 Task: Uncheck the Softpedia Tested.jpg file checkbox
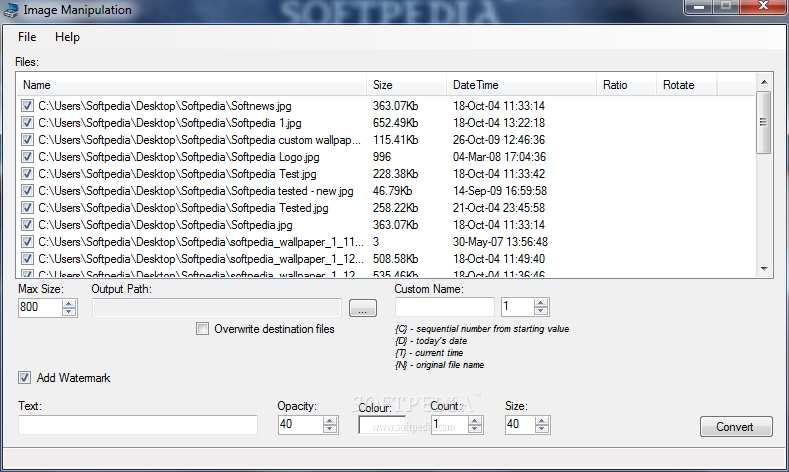[27, 208]
